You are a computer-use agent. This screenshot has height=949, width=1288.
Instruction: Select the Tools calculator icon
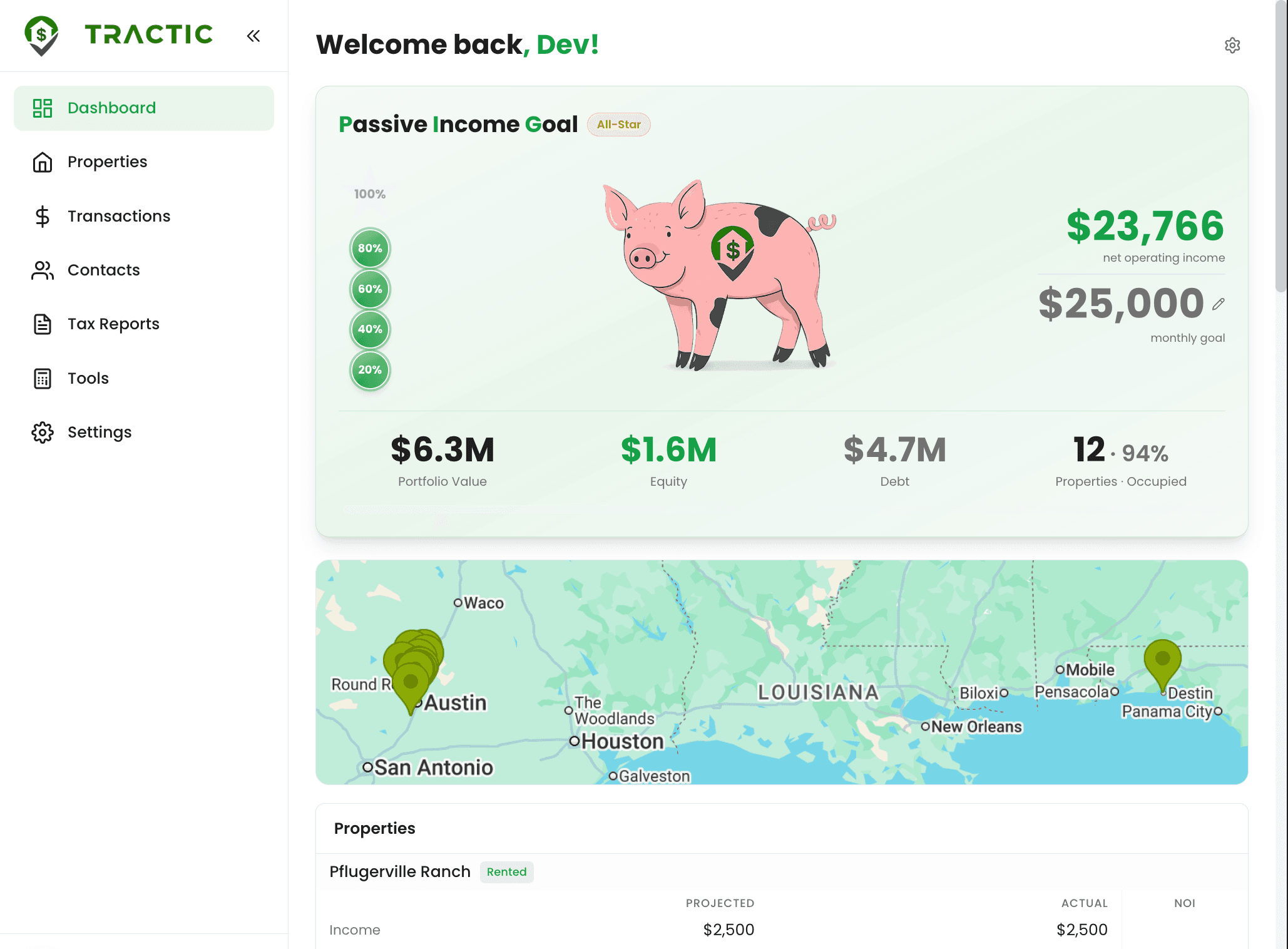click(42, 378)
